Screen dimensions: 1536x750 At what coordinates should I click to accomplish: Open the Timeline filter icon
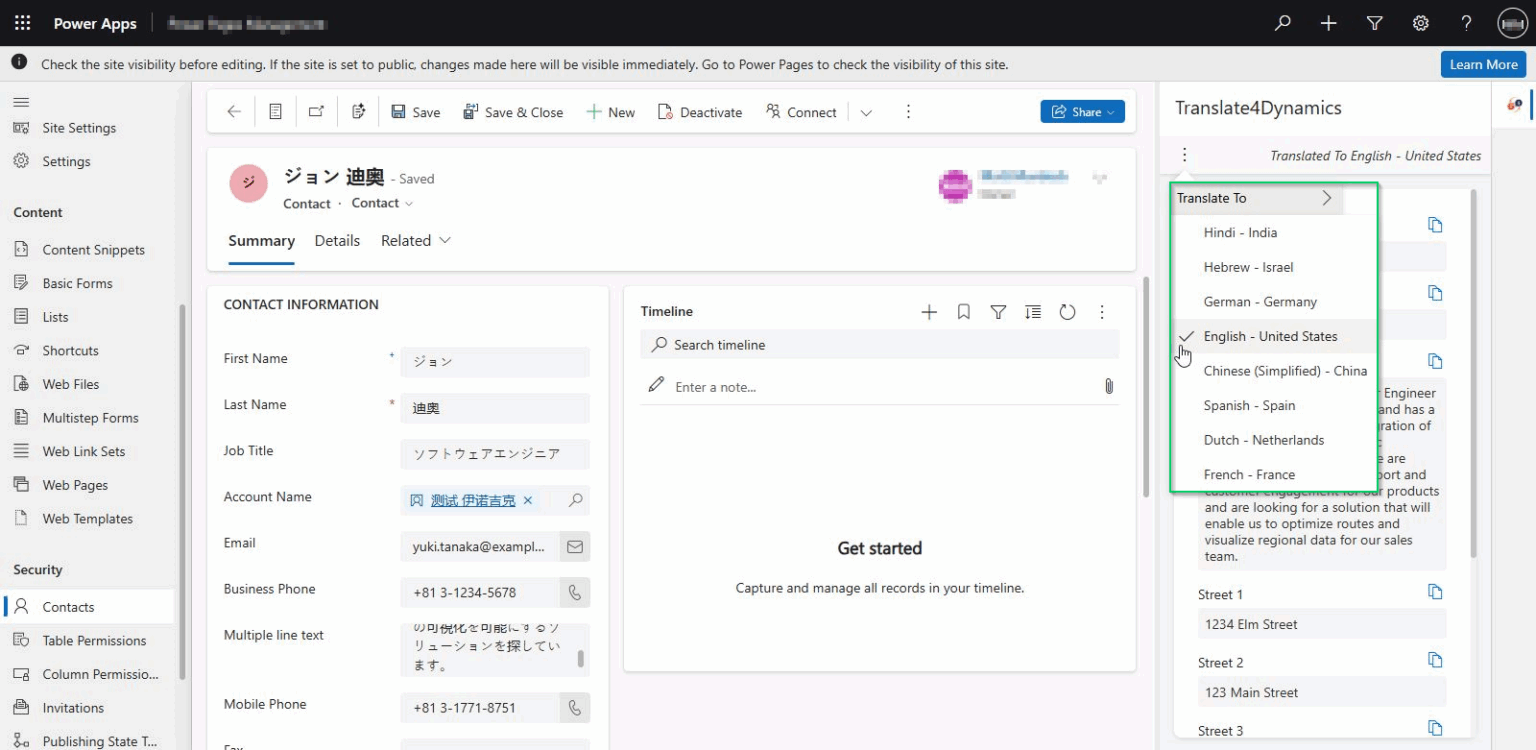coord(998,311)
